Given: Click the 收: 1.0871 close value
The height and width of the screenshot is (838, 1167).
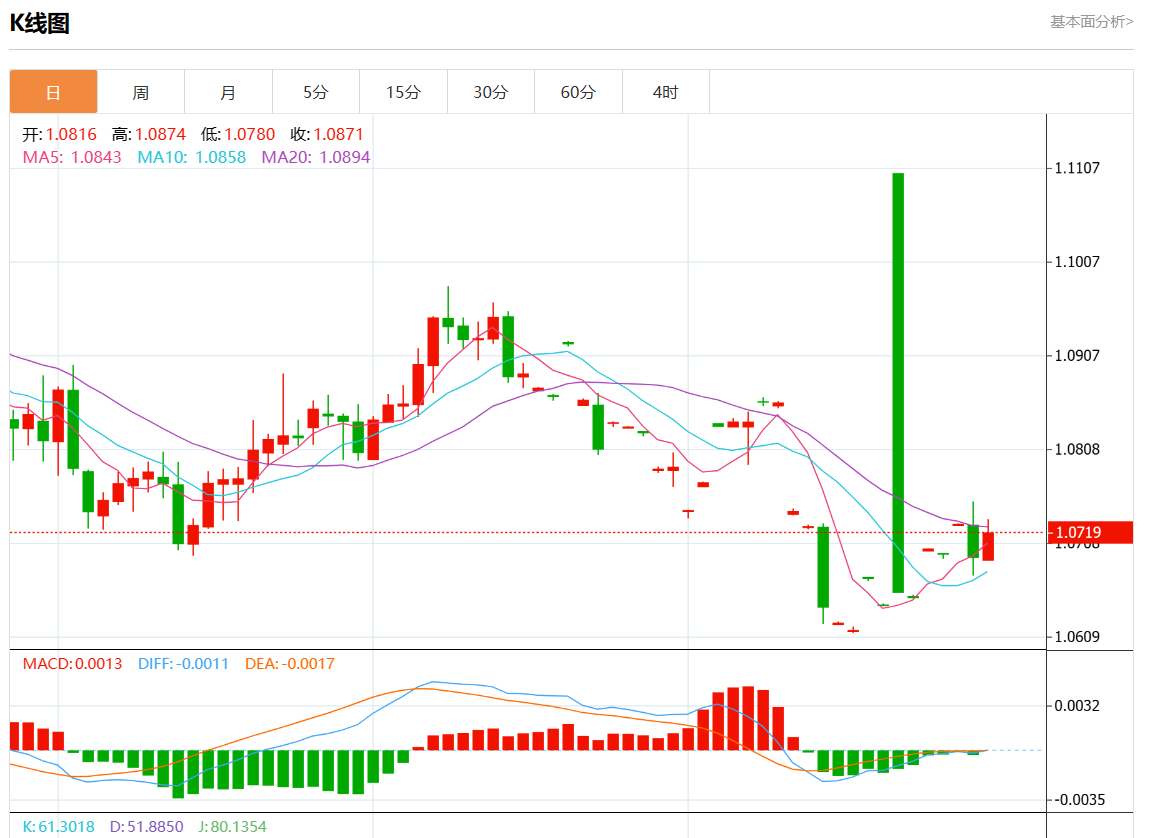Looking at the screenshot, I should click(327, 135).
